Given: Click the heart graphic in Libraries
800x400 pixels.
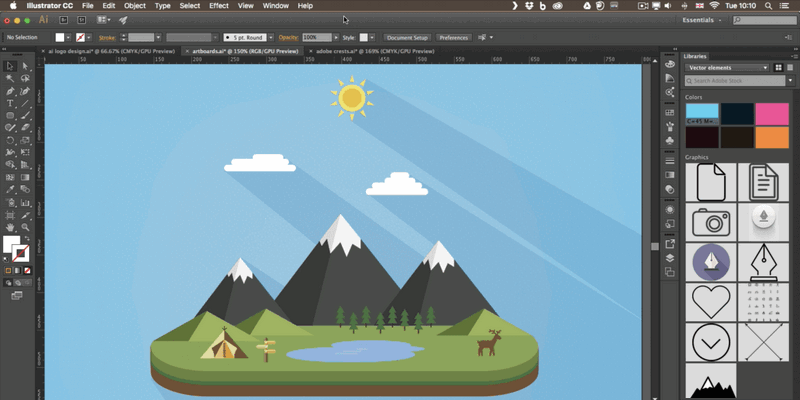Looking at the screenshot, I should [x=711, y=301].
